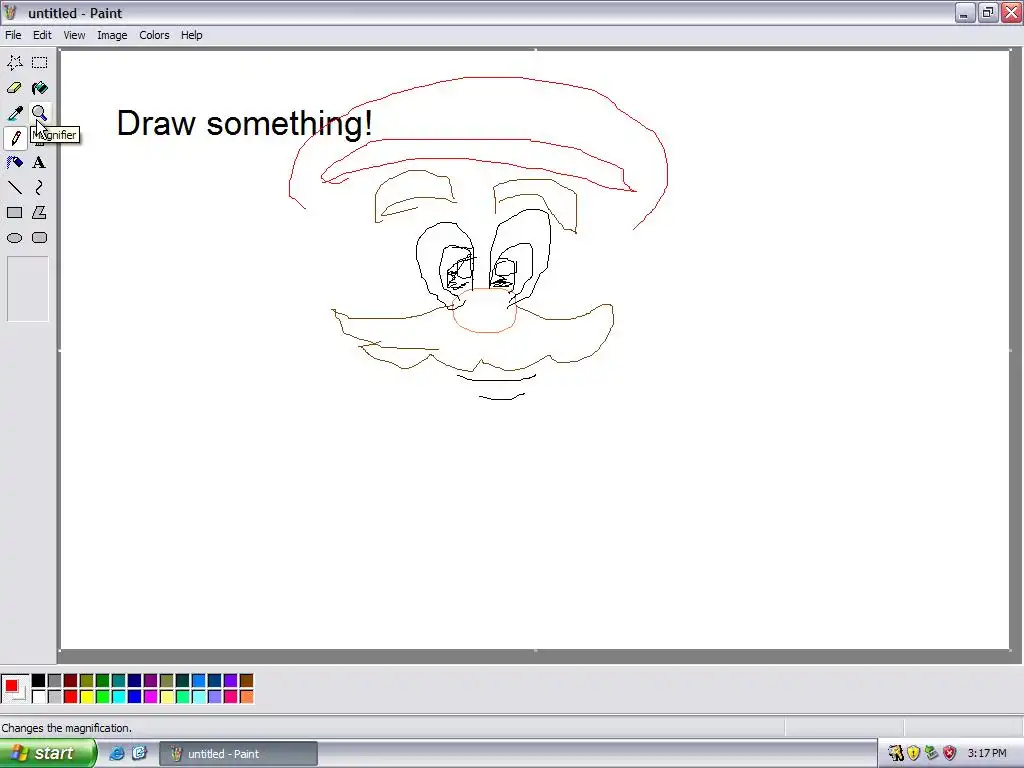Click the untitled - Paint taskbar button

coord(238,754)
